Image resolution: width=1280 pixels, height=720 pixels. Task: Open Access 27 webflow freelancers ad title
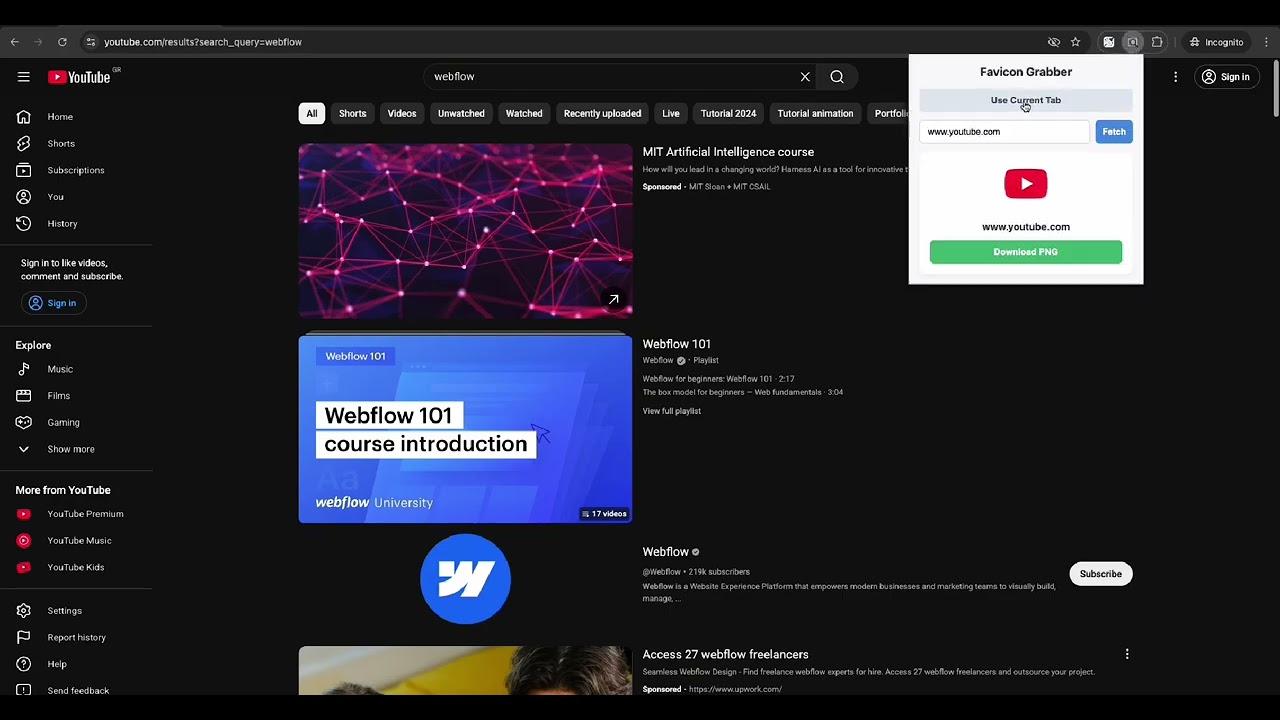coord(726,654)
